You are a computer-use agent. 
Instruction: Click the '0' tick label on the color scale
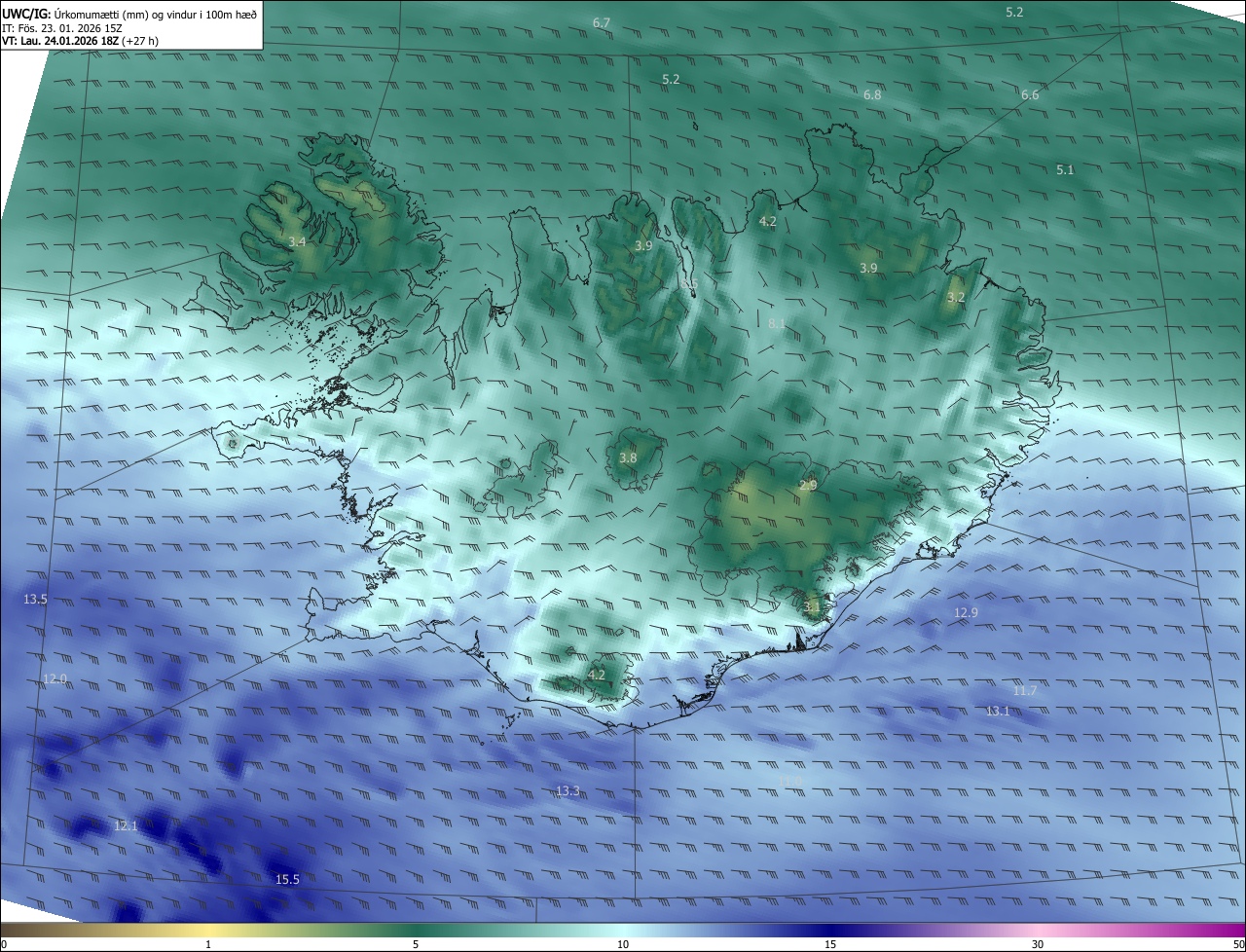click(4, 944)
